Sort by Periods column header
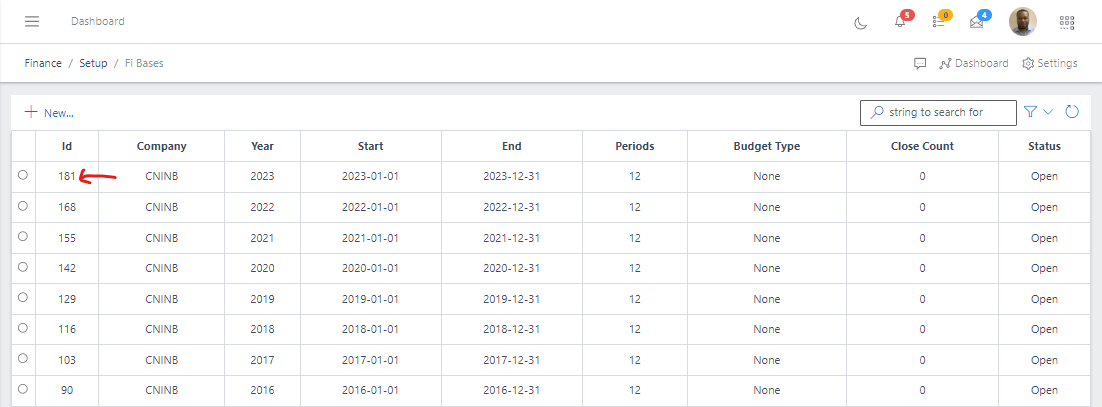Viewport: 1102px width, 407px height. point(635,146)
